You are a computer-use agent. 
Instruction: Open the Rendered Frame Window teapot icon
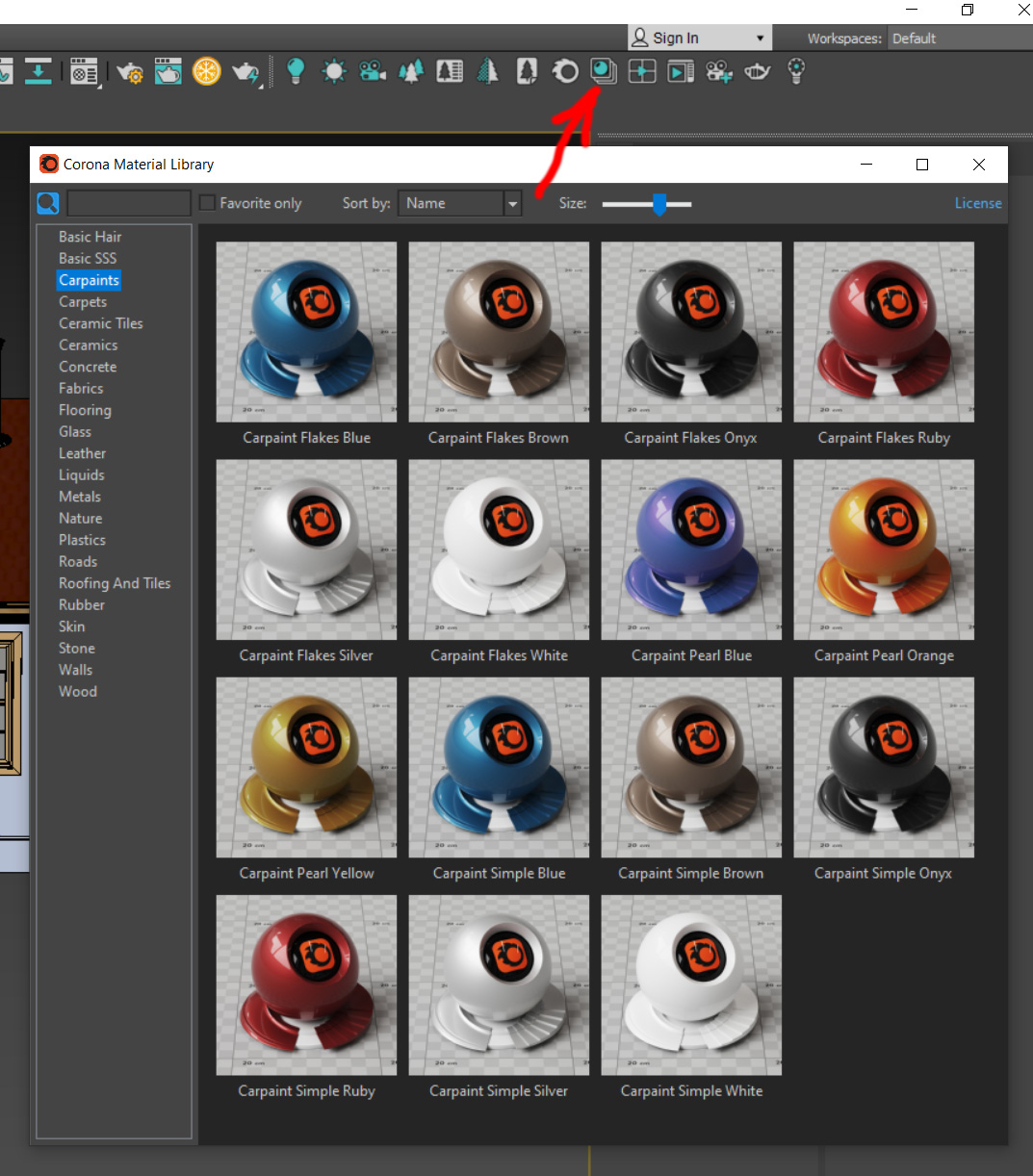(168, 71)
